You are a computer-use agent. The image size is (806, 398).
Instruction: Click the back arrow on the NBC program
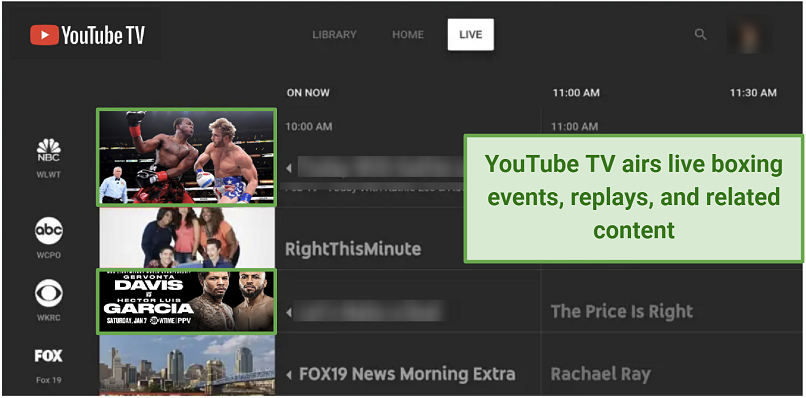pyautogui.click(x=289, y=168)
